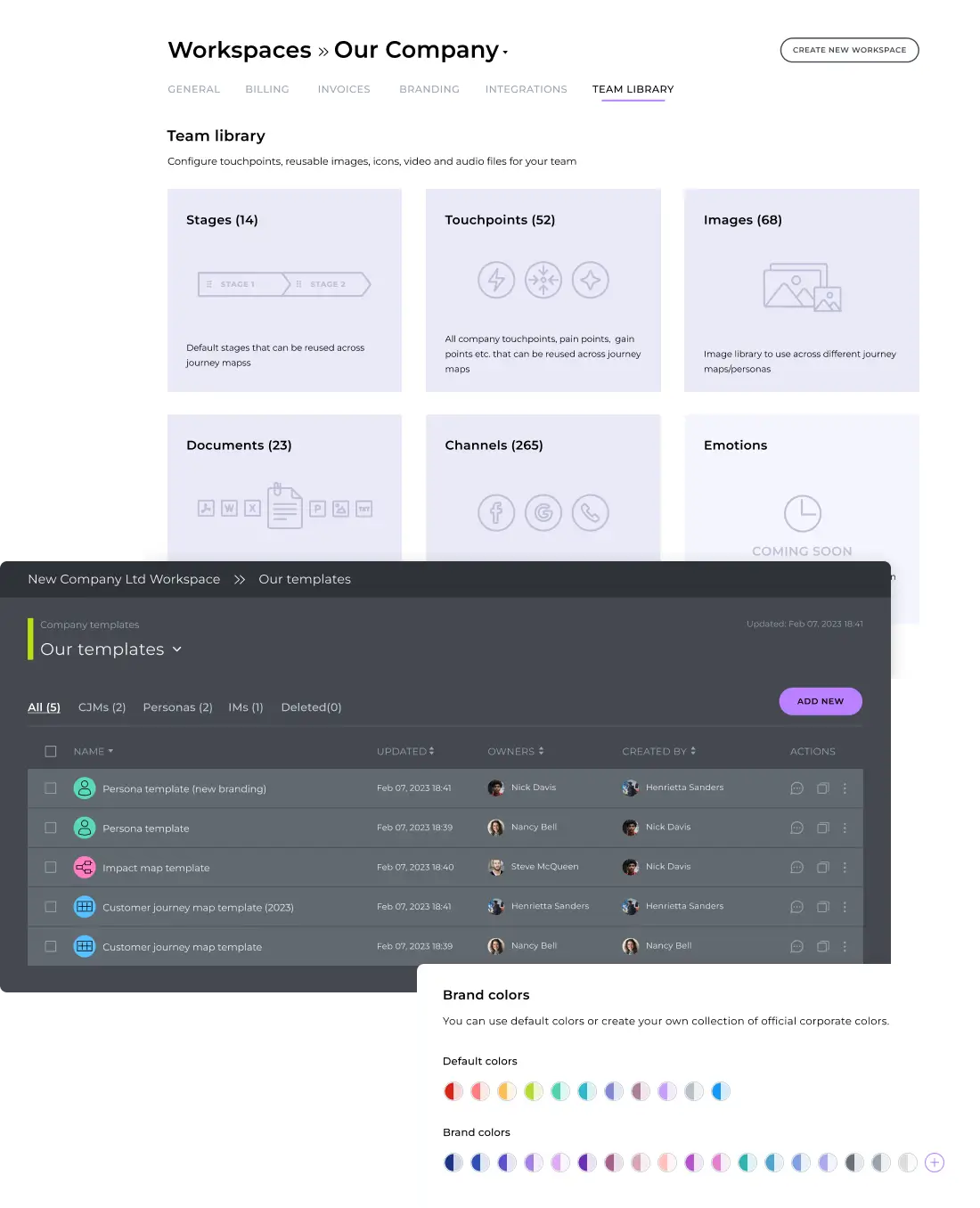Duplicate the Impact map template
The height and width of the screenshot is (1208, 980).
[x=822, y=868]
